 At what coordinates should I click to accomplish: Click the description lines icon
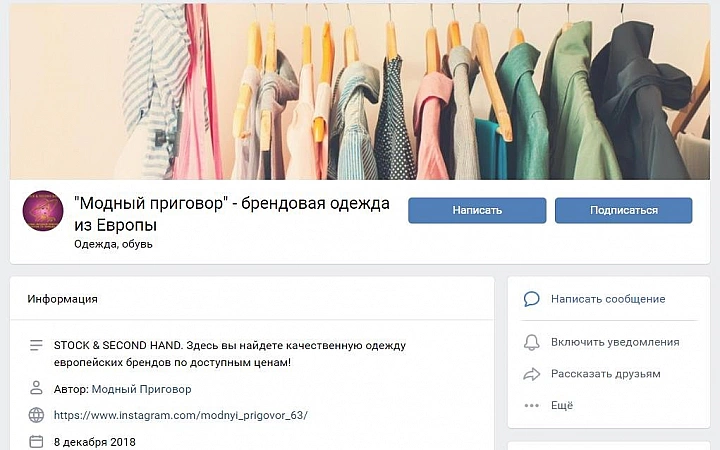[36, 345]
